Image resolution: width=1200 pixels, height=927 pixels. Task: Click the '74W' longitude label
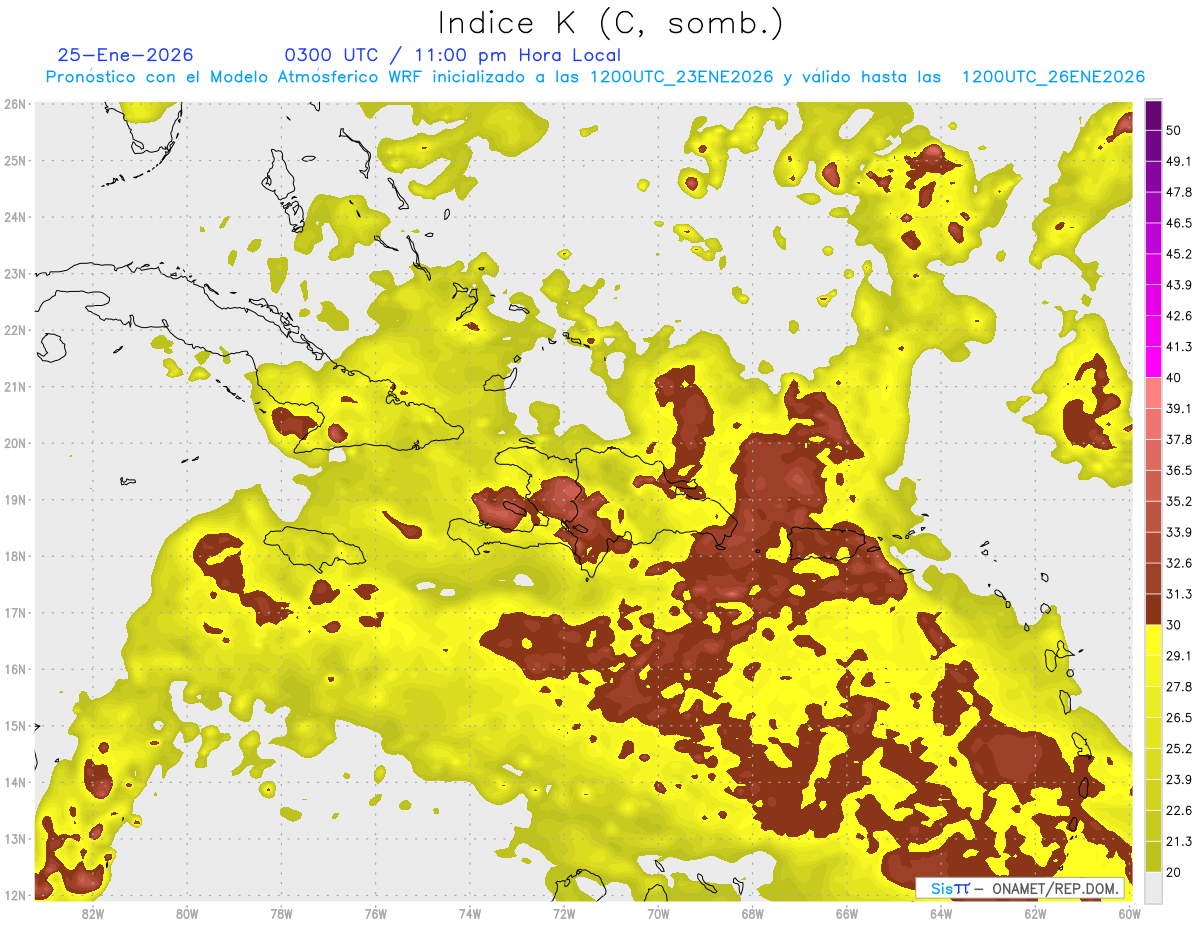coord(470,913)
